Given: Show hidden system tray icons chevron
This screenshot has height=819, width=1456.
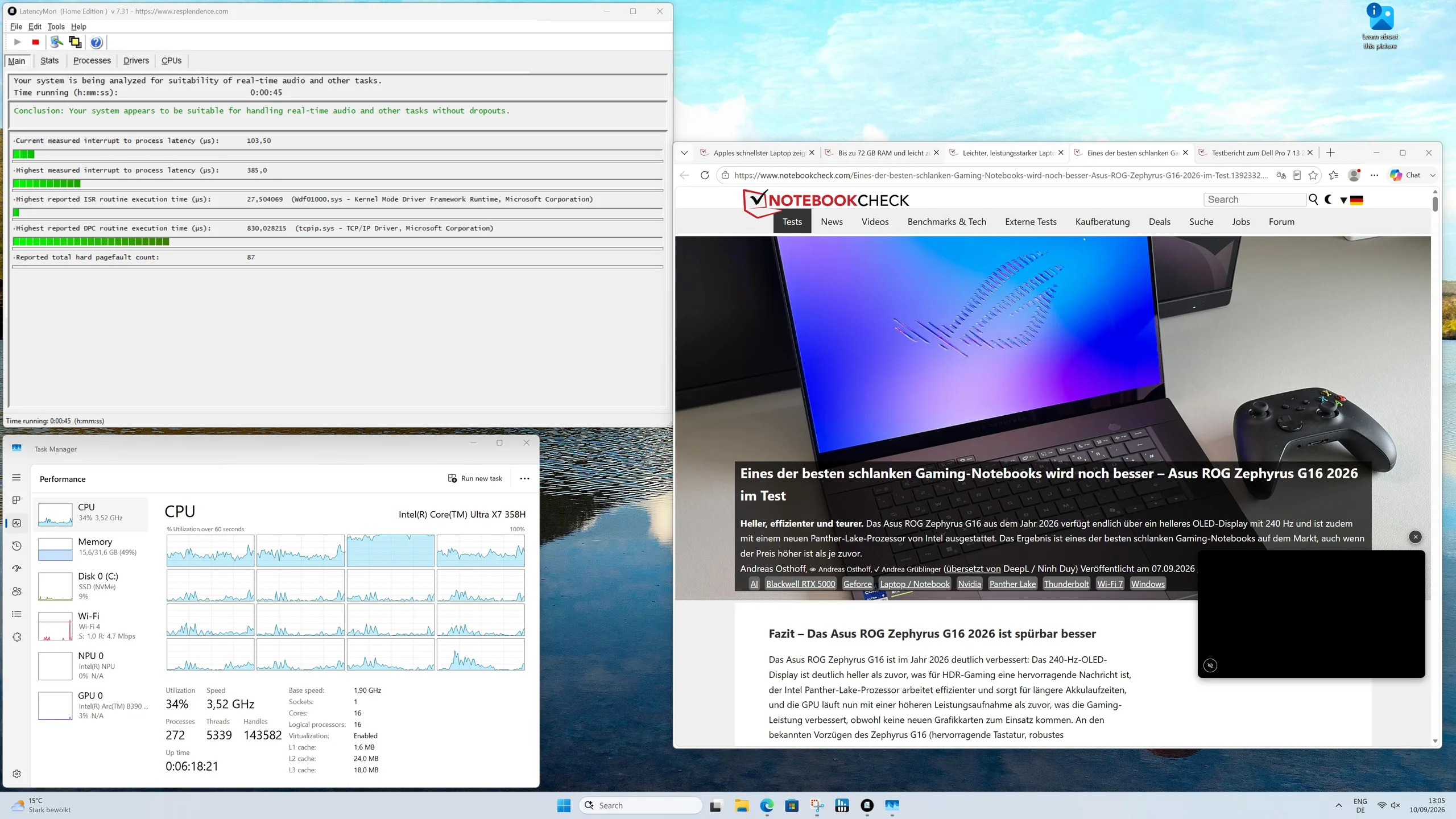Looking at the screenshot, I should coord(1339,805).
